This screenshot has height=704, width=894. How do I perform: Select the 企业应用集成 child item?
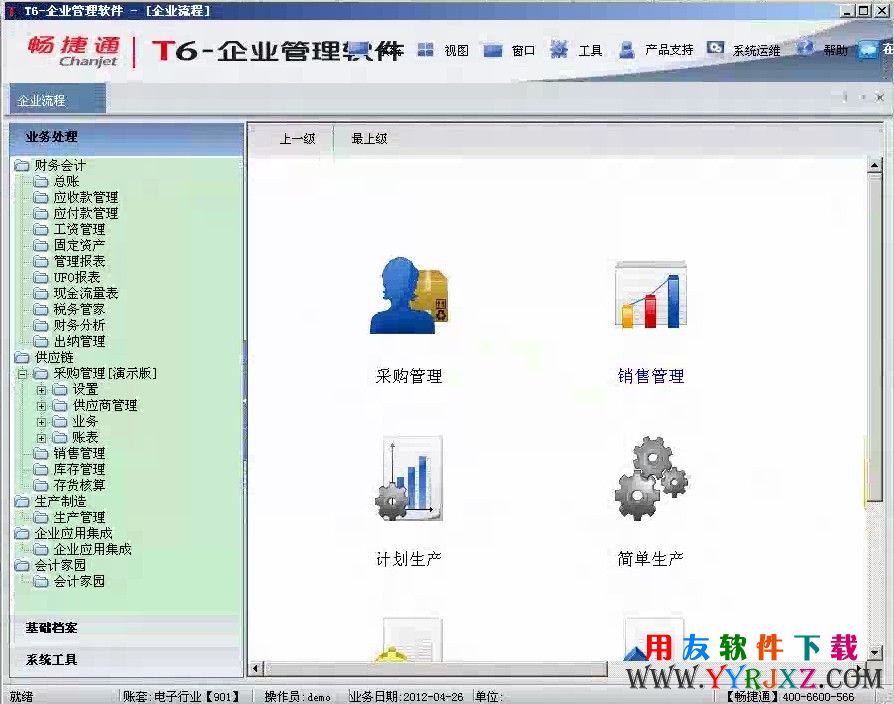tap(92, 549)
